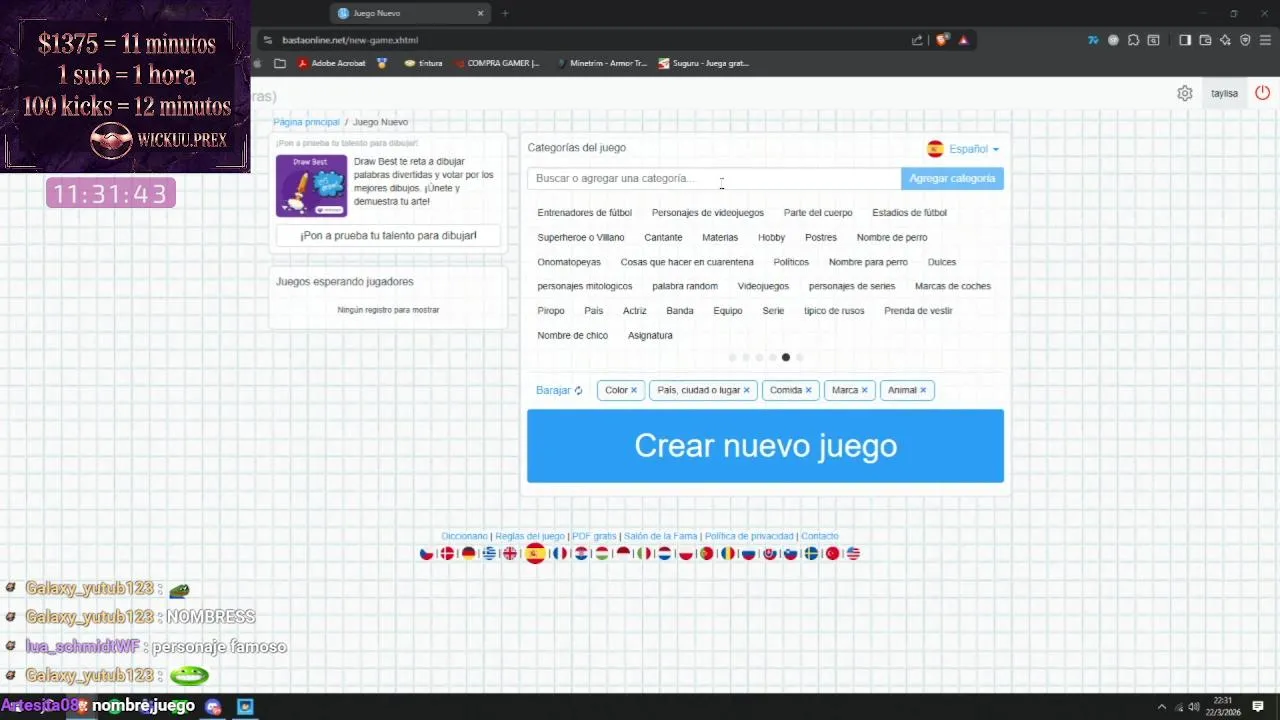Screen dimensions: 1280x720
Task: Select the Romanian flag language
Action: click(x=727, y=554)
